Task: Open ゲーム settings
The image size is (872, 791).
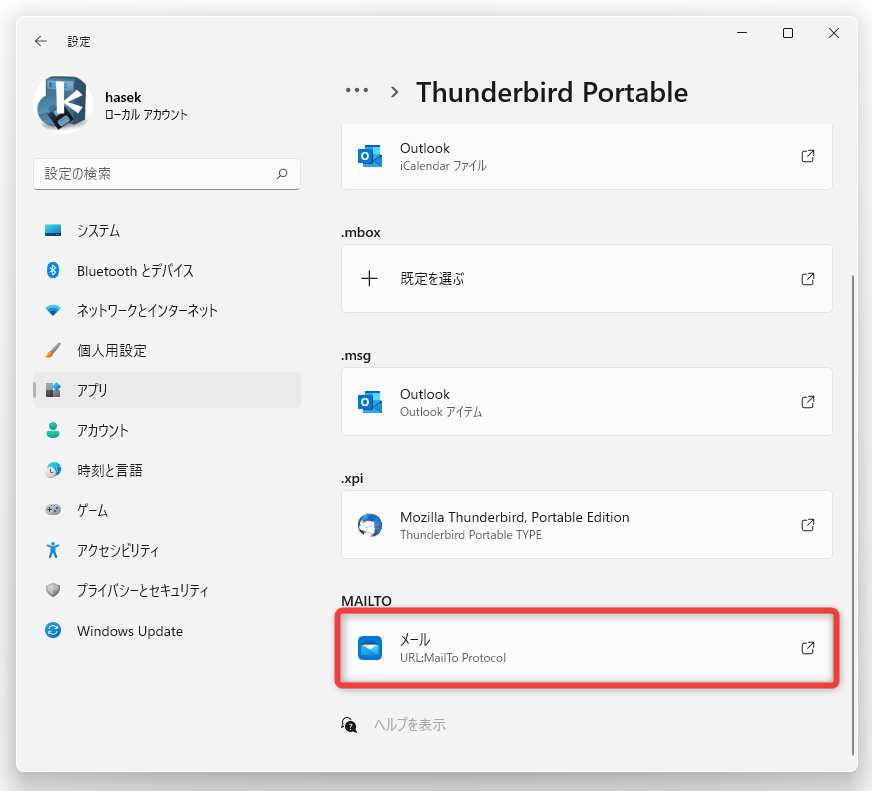Action: (x=167, y=510)
